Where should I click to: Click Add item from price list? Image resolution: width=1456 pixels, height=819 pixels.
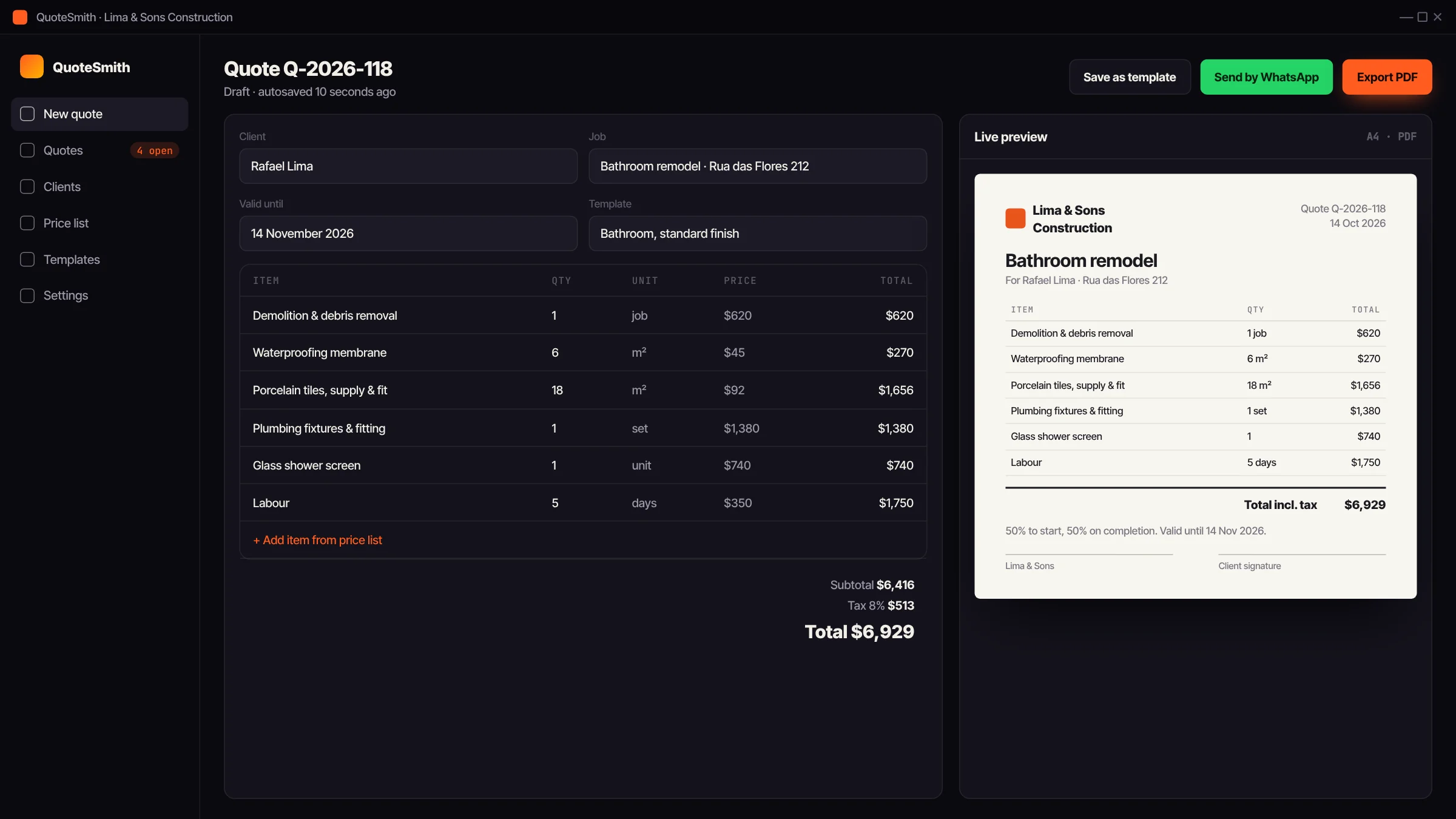click(x=317, y=540)
